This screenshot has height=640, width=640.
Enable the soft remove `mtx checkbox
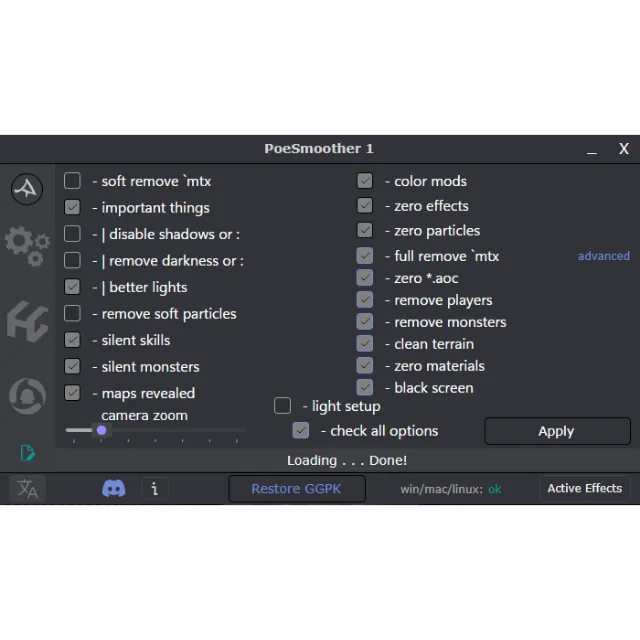point(73,181)
